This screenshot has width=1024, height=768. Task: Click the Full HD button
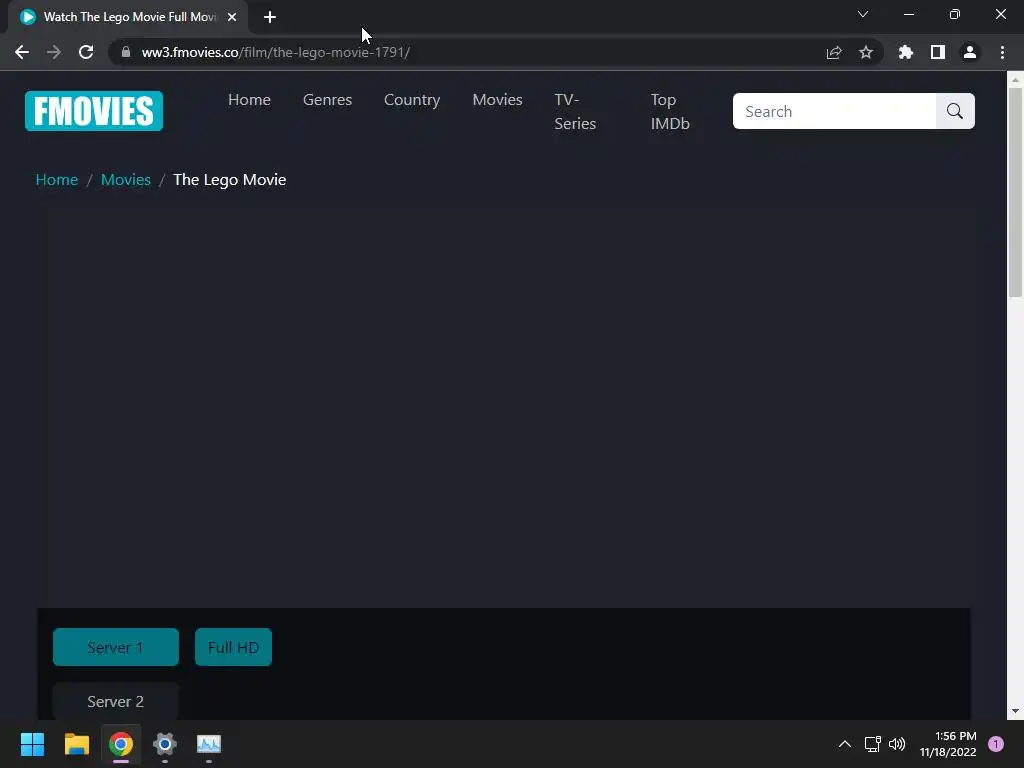(233, 647)
